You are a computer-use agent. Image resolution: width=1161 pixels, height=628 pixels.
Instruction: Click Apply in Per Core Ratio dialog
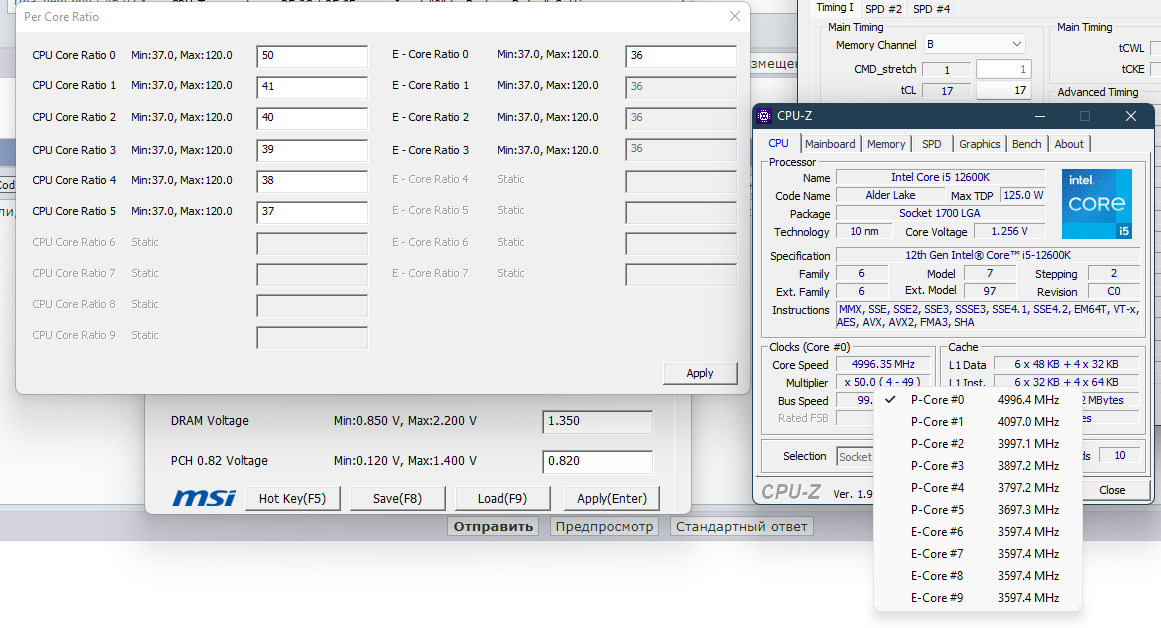click(x=700, y=373)
